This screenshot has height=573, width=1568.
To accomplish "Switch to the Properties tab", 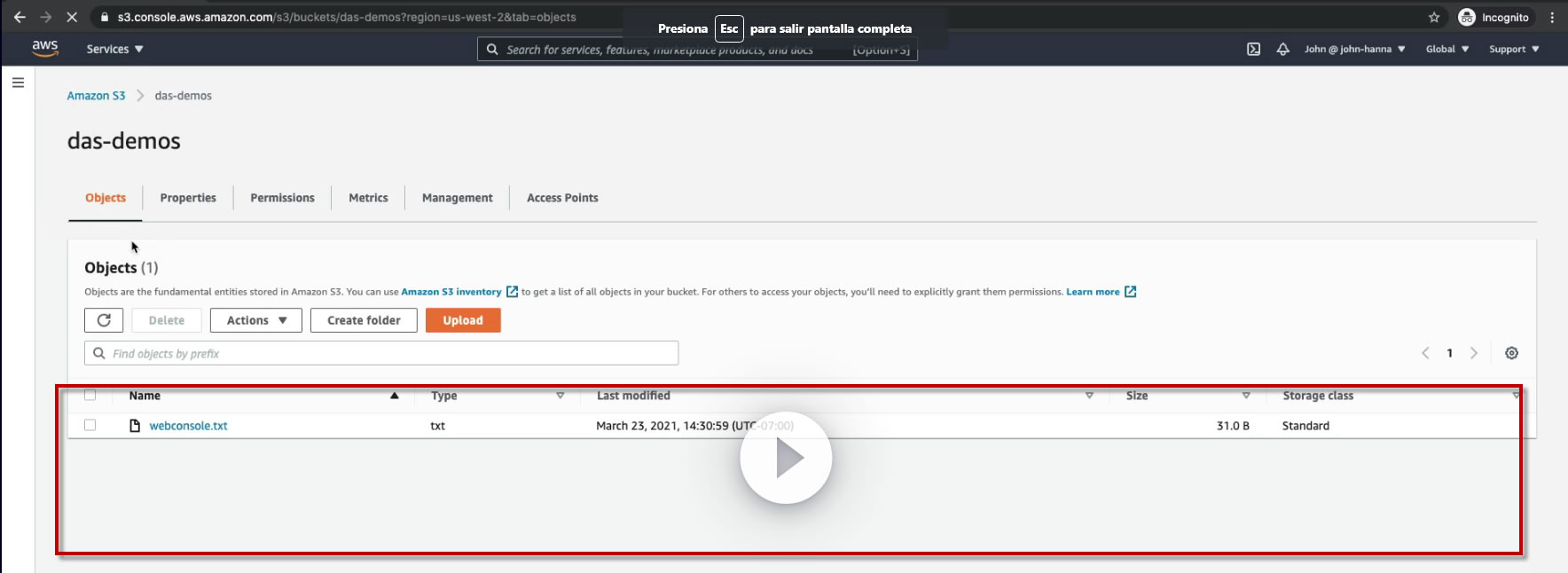I will (188, 198).
